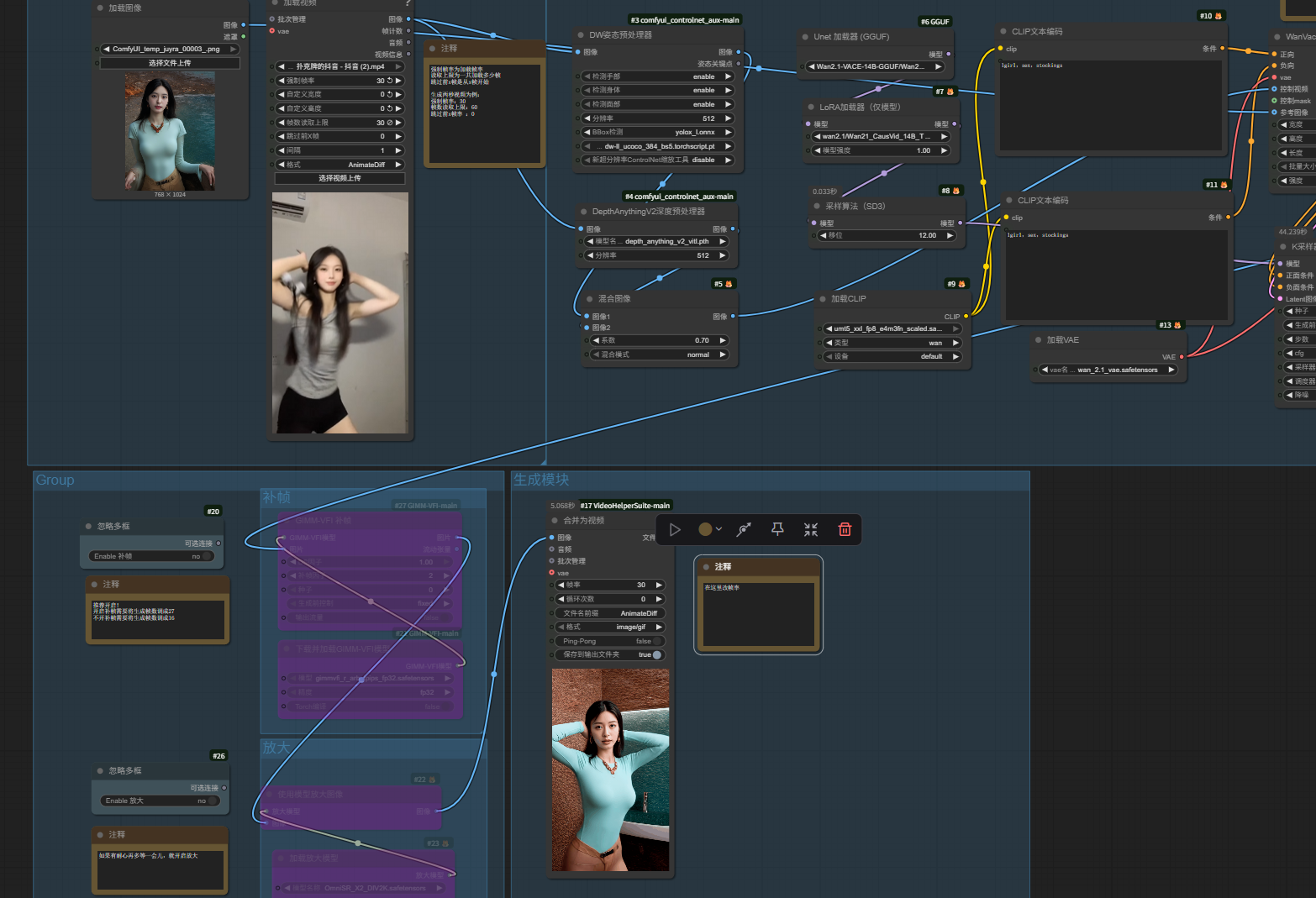The height and width of the screenshot is (898, 1316).
Task: Toggle the Enable 补帧 switch
Action: tap(207, 556)
